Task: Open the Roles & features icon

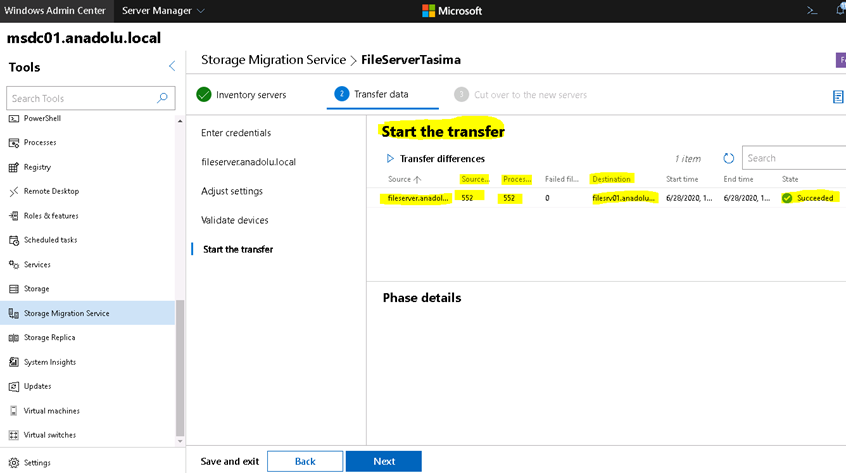Action: pos(13,216)
